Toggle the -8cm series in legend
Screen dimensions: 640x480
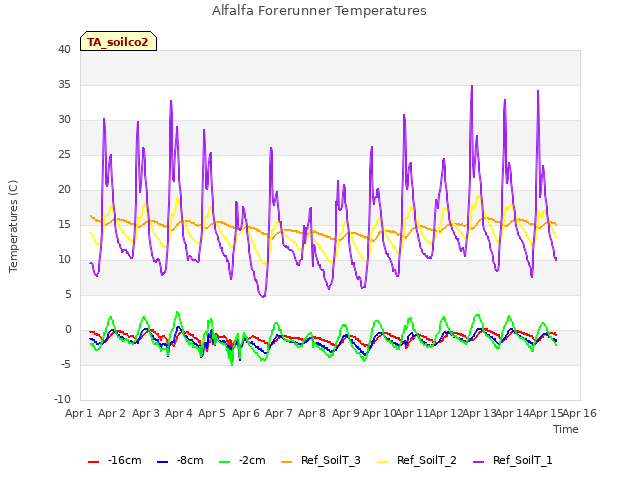tap(180, 460)
